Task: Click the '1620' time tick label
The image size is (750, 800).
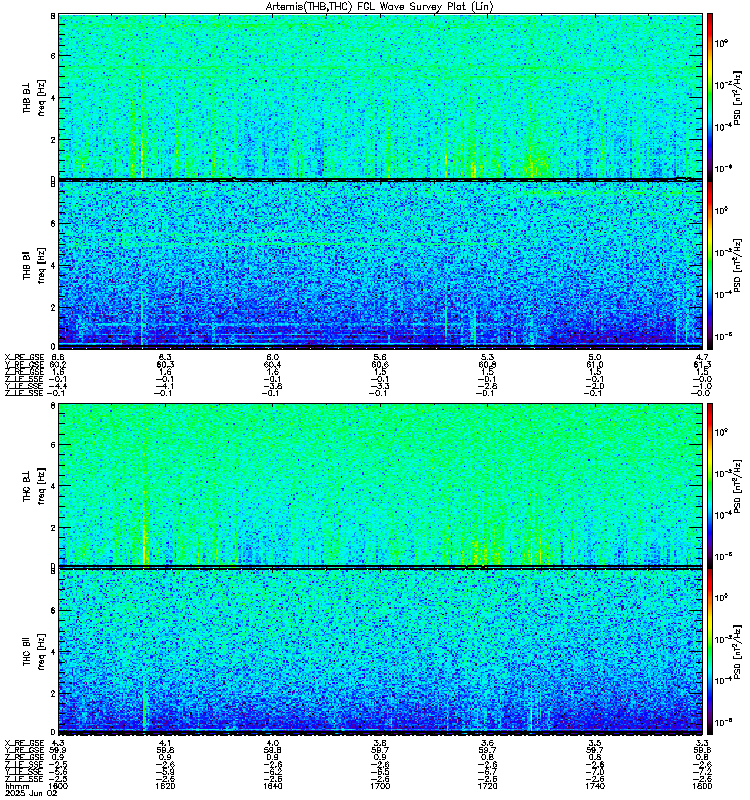Action: pos(165,786)
